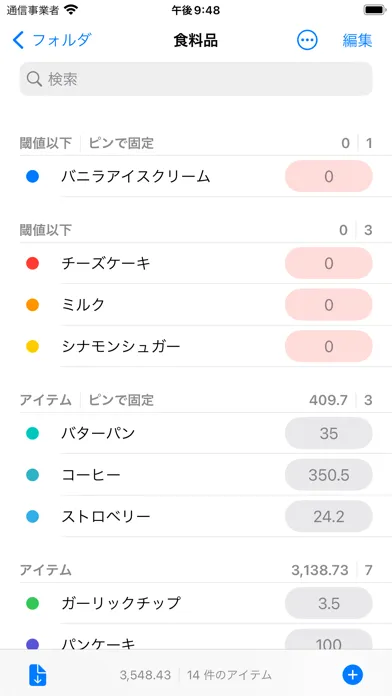The image size is (392, 696).
Task: Tap 編集 to edit the list
Action: (x=357, y=40)
